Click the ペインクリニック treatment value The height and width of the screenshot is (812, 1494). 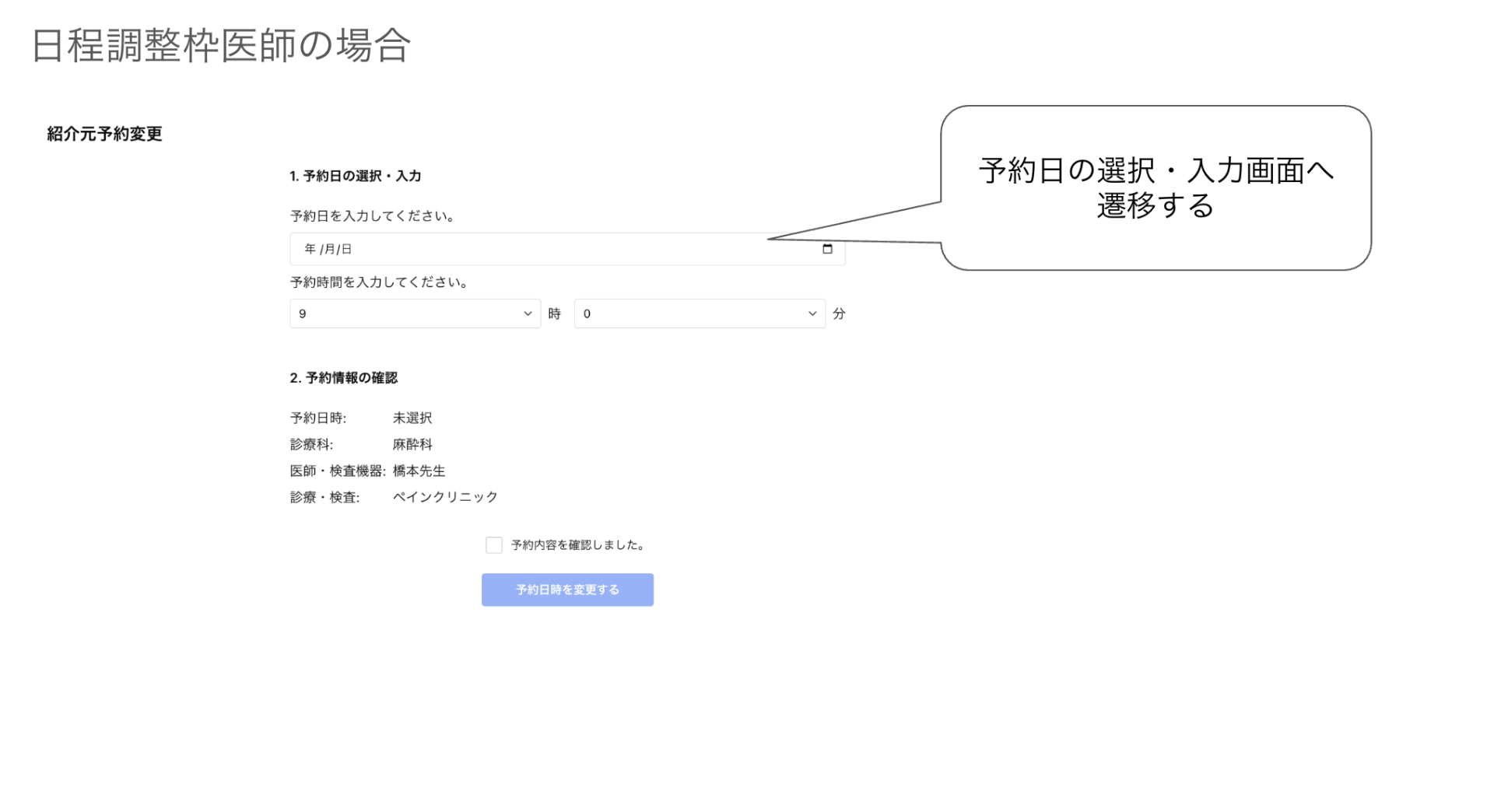pyautogui.click(x=444, y=497)
